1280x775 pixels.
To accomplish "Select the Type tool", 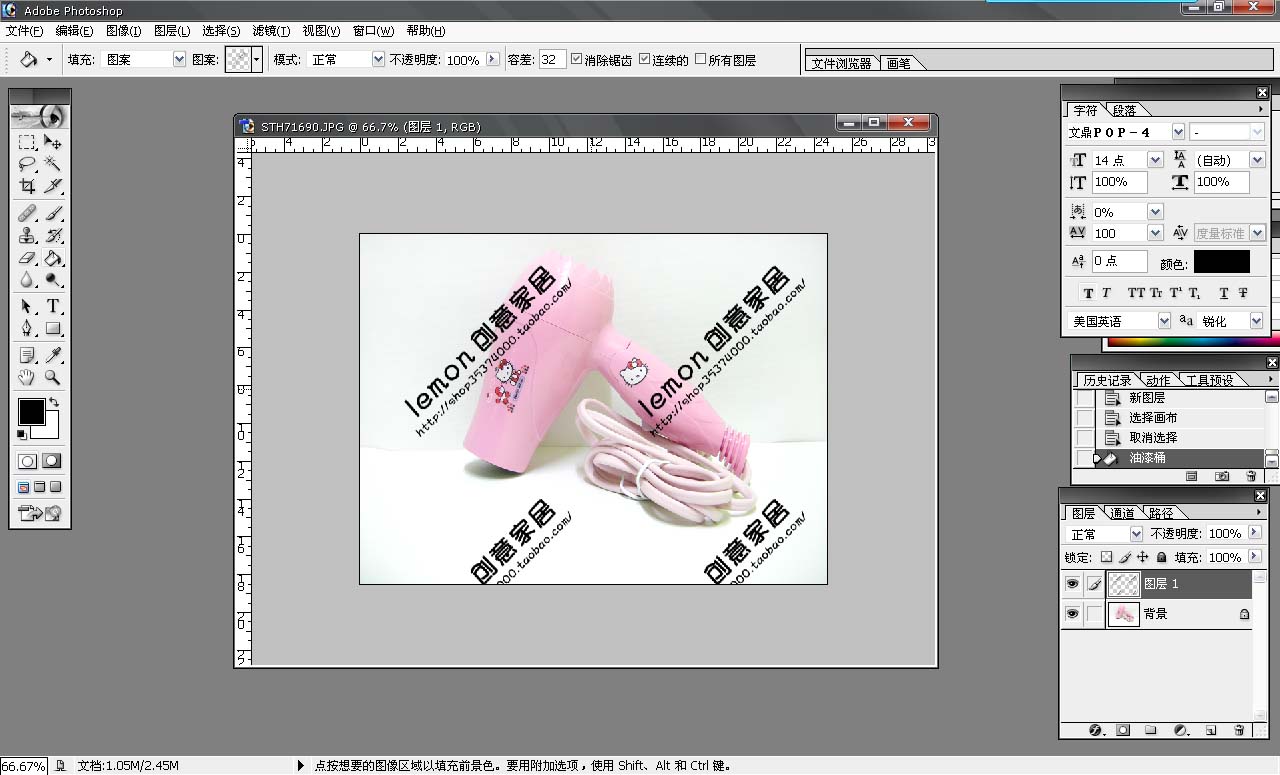I will (53, 306).
